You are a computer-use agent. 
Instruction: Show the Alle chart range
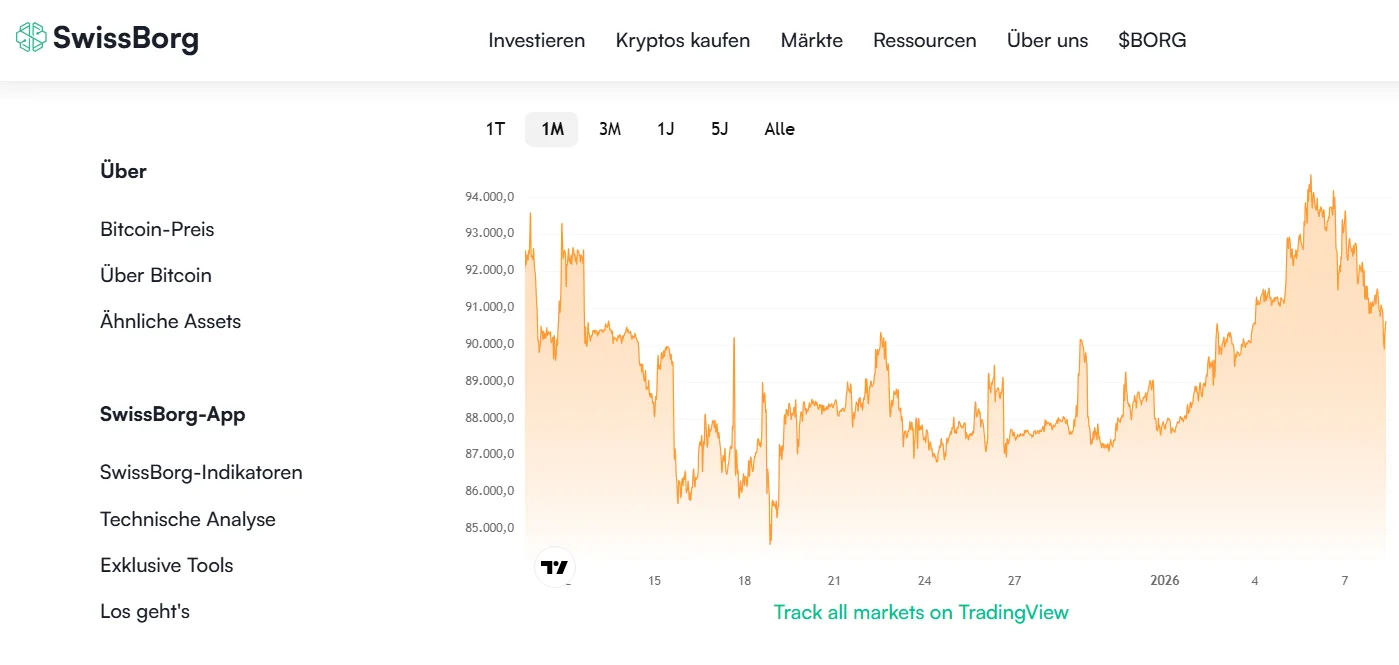tap(780, 129)
